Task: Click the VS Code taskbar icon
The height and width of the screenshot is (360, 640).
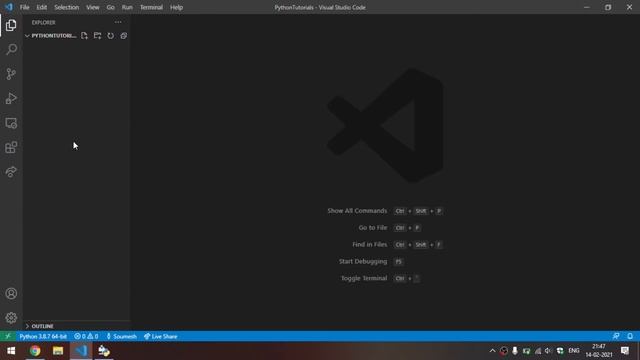Action: pos(81,351)
